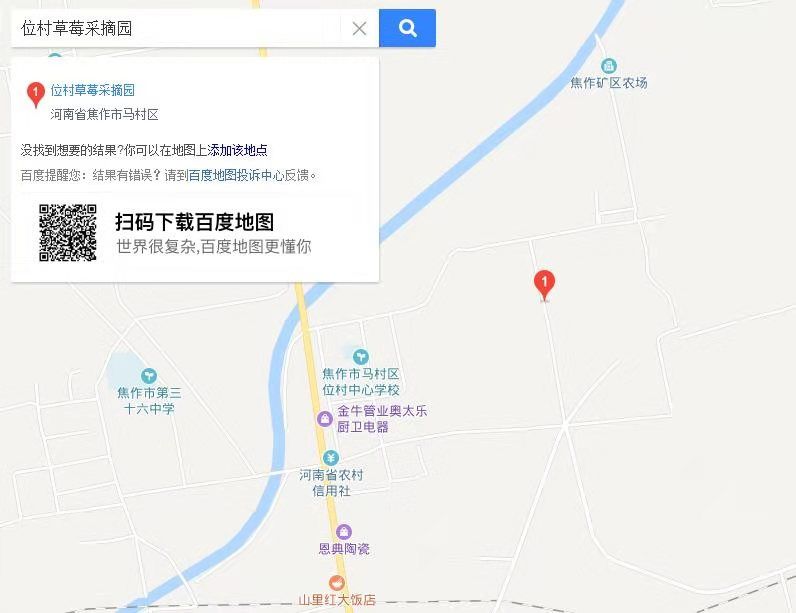The height and width of the screenshot is (613, 796).
Task: Select the 金牛管业奥太乐厨卫电器 shop icon
Action: [325, 419]
